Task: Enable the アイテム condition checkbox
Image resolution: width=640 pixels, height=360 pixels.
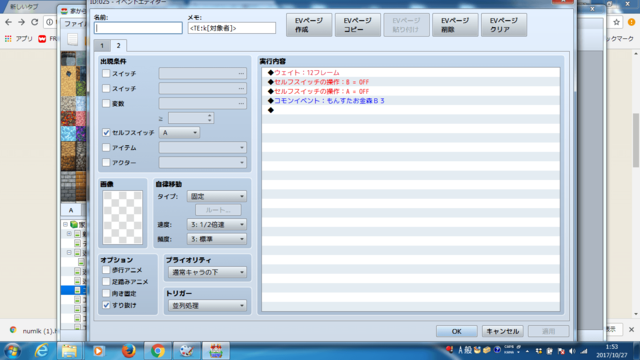Action: point(106,147)
